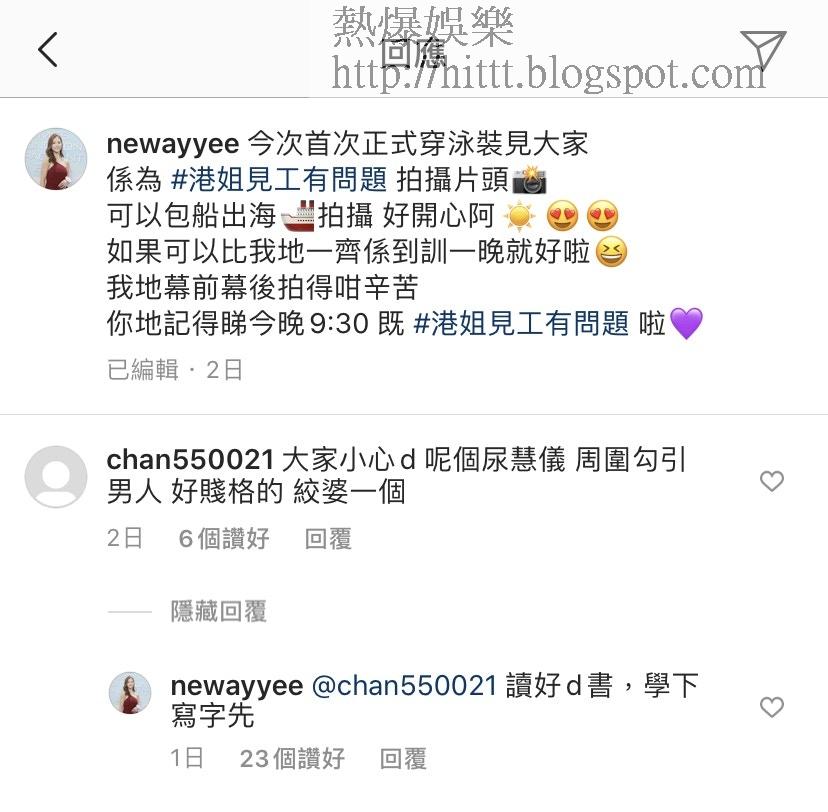
Task: Open newayyee's small avatar in reply
Action: tap(130, 693)
